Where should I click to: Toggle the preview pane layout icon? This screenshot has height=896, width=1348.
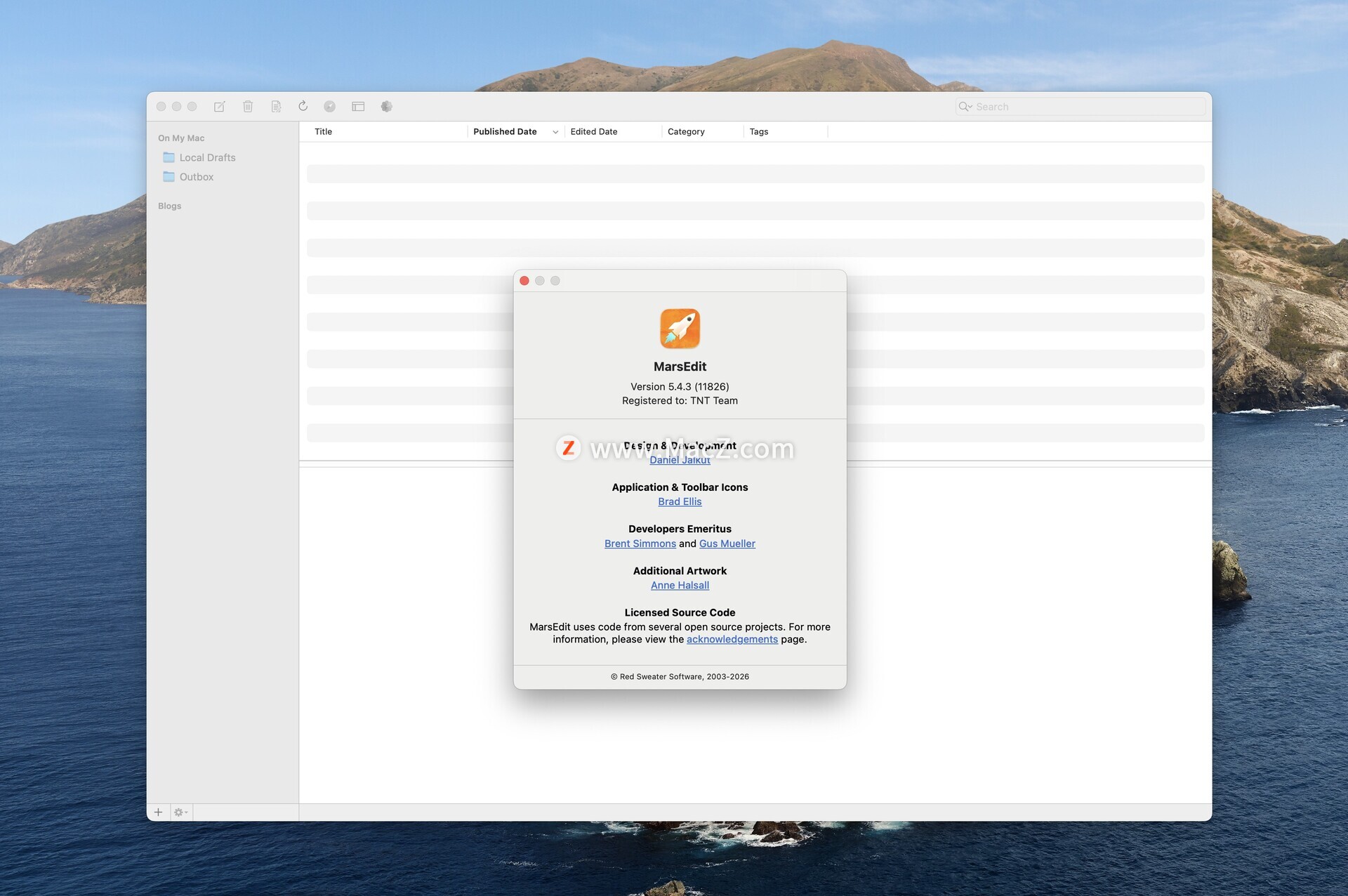(x=358, y=107)
